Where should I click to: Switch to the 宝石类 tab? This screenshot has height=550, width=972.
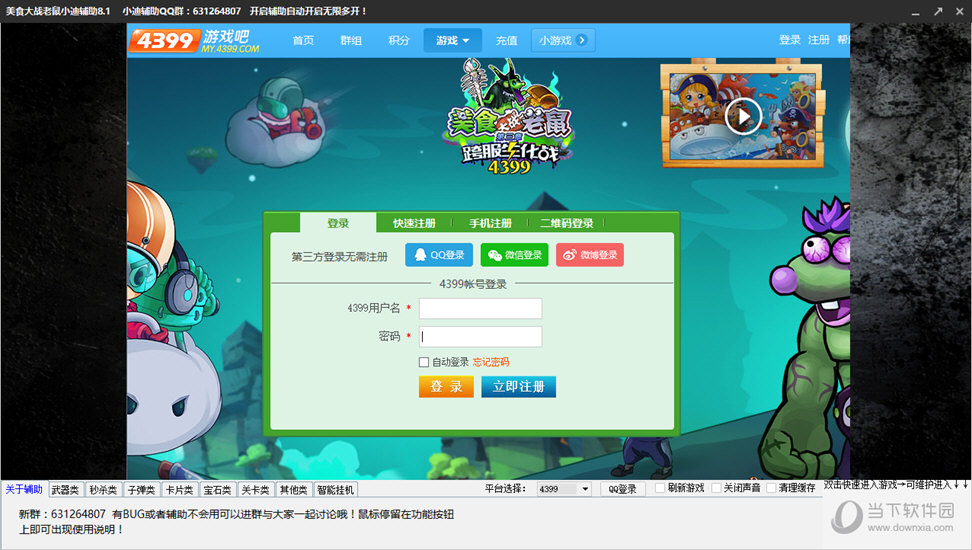click(218, 490)
